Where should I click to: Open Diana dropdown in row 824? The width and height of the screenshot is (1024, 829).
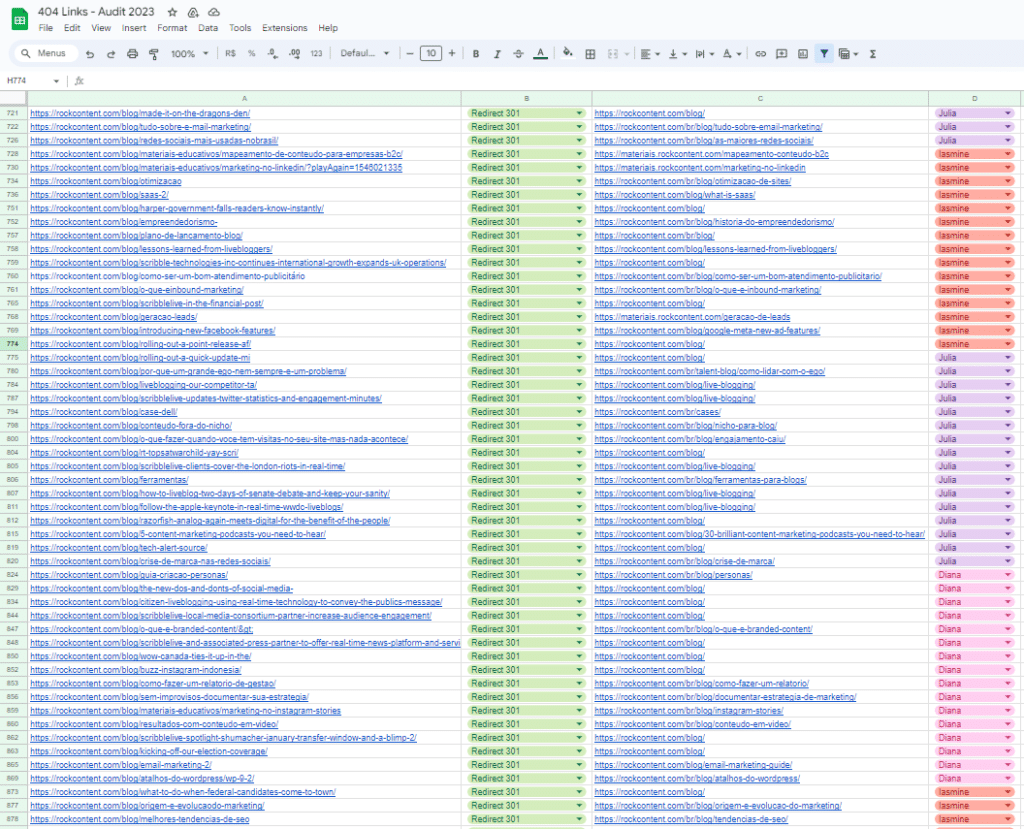click(x=1008, y=575)
